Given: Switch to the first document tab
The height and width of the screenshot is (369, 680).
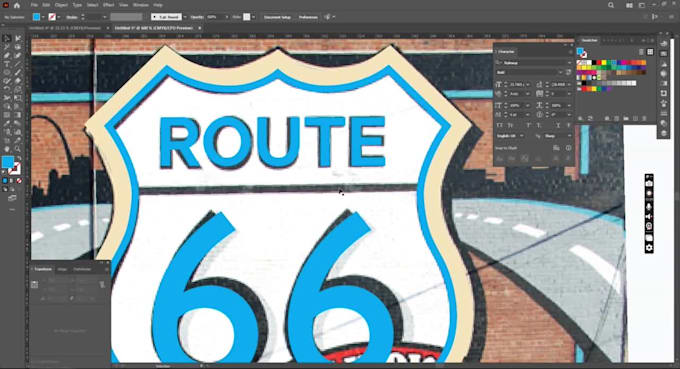Looking at the screenshot, I should [65, 28].
